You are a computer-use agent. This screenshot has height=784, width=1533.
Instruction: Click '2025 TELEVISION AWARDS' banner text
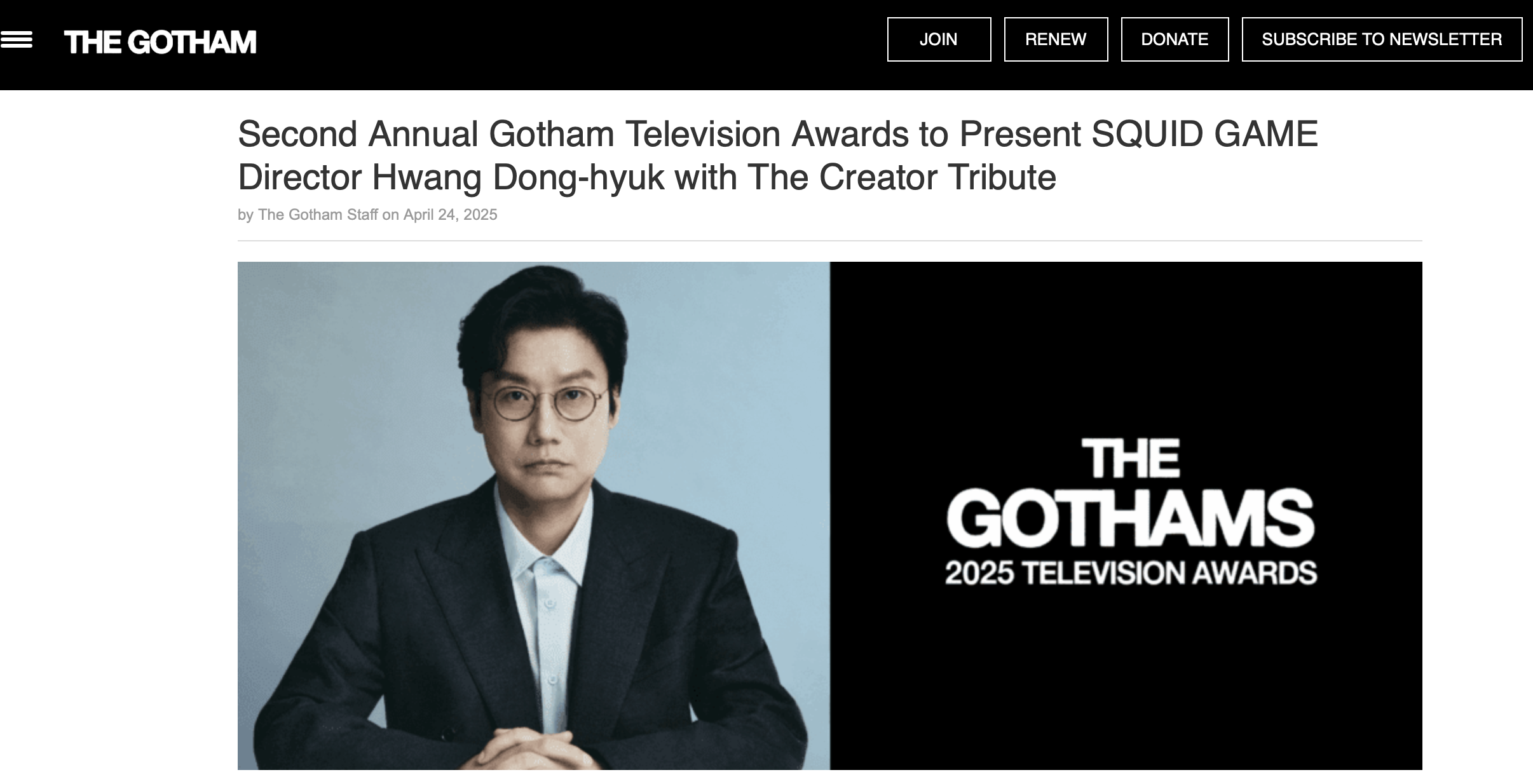(1131, 573)
